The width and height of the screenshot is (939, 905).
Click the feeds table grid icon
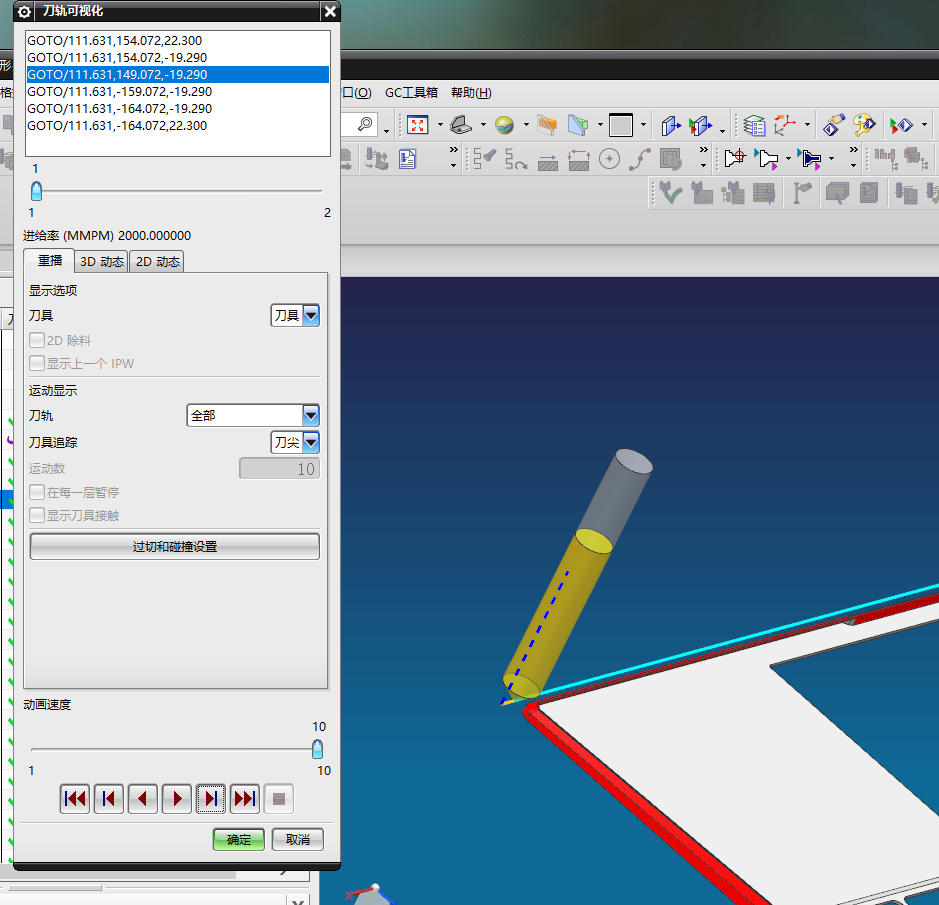(x=764, y=193)
